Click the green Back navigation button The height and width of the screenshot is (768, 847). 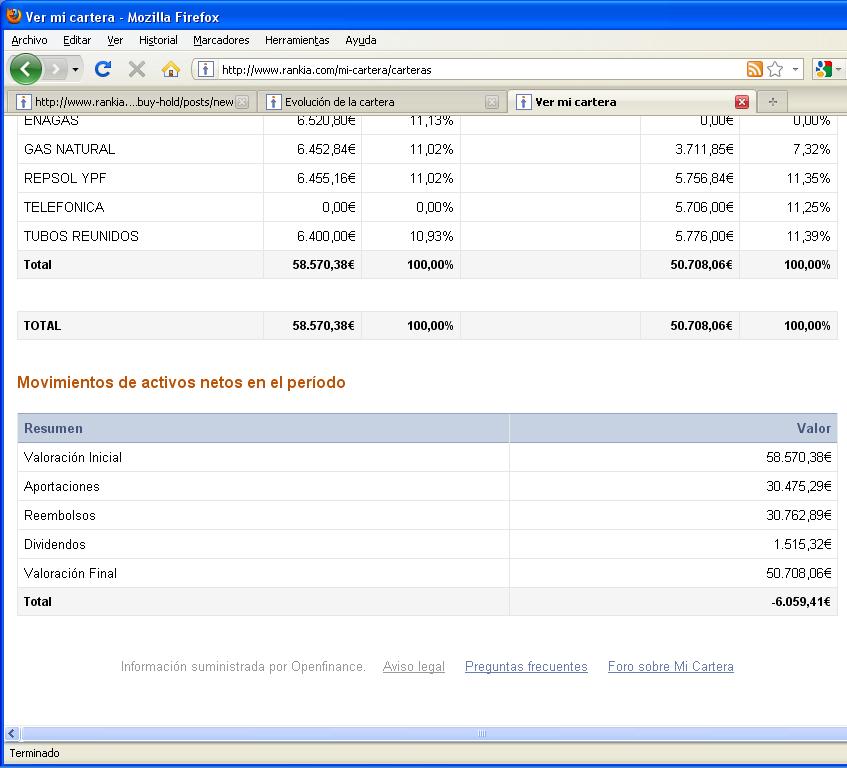point(25,69)
